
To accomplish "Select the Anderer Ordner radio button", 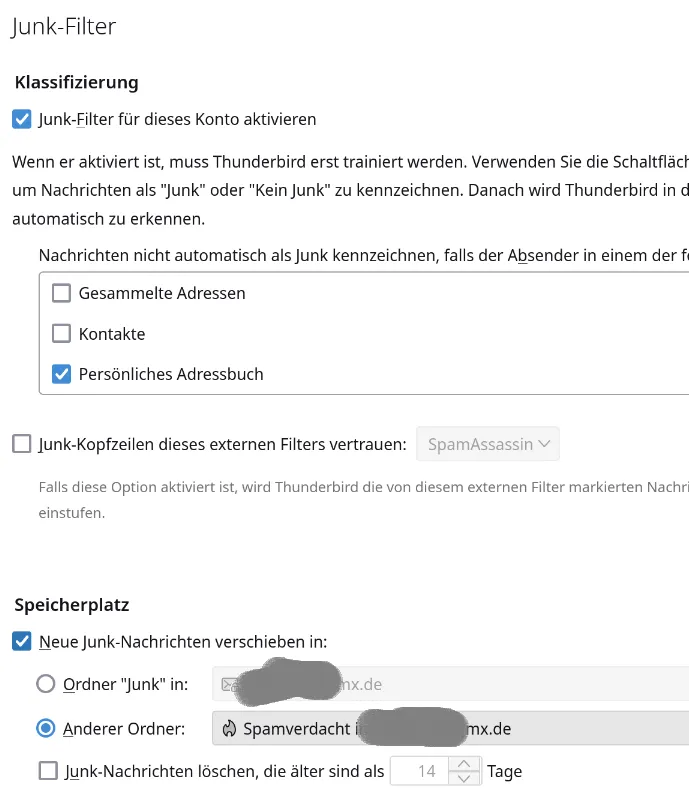I will [x=46, y=729].
